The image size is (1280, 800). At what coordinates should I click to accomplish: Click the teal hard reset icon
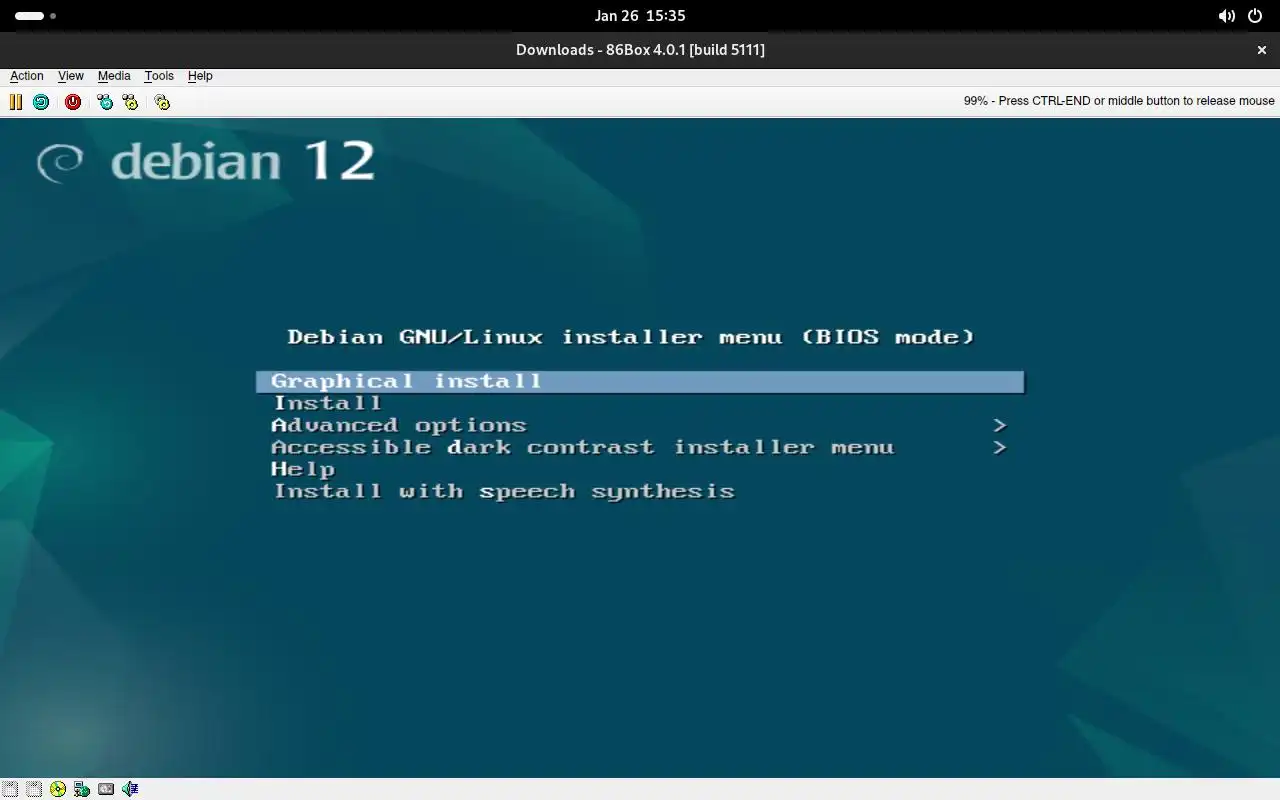41,102
